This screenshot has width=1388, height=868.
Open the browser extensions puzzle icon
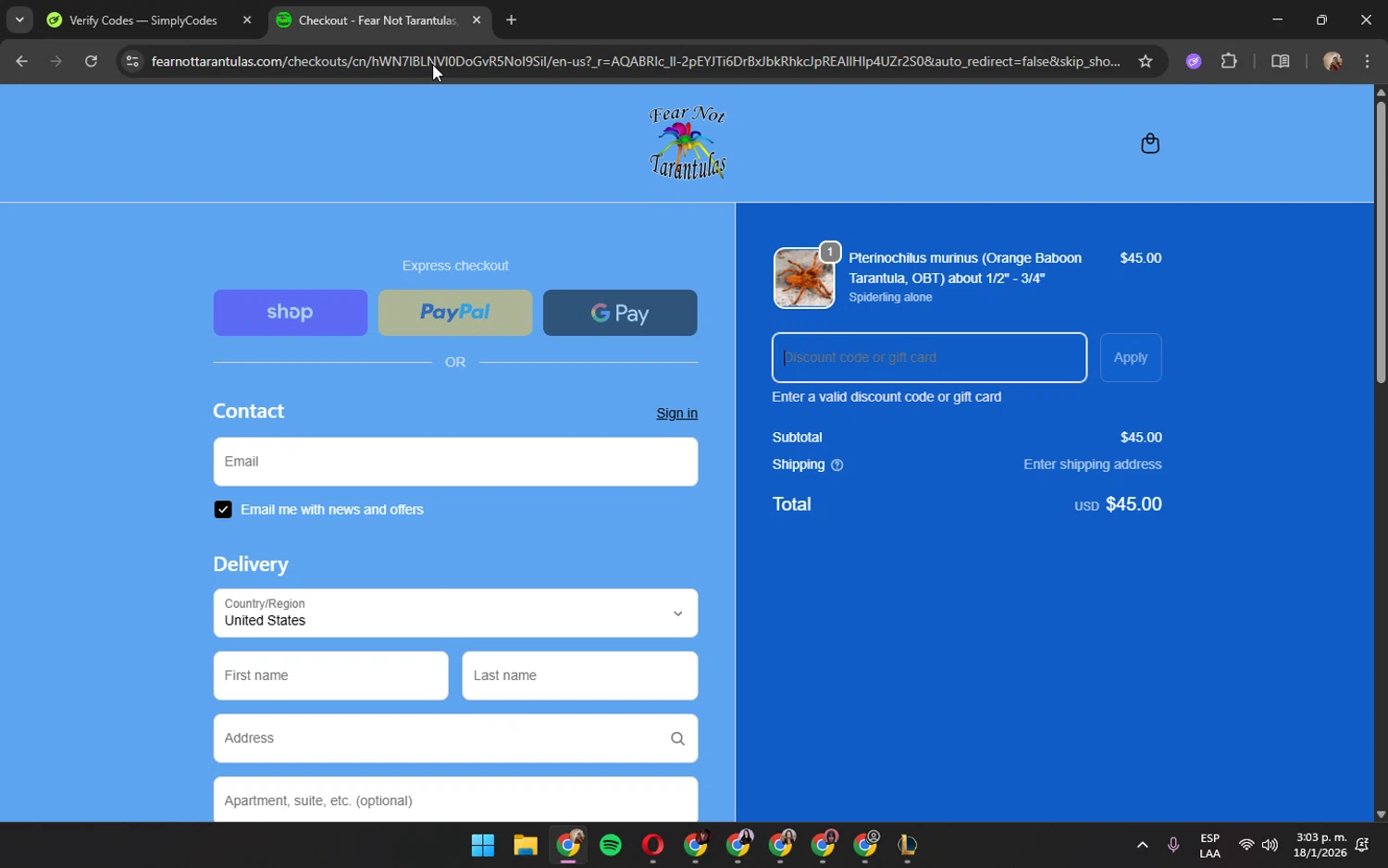click(x=1229, y=61)
